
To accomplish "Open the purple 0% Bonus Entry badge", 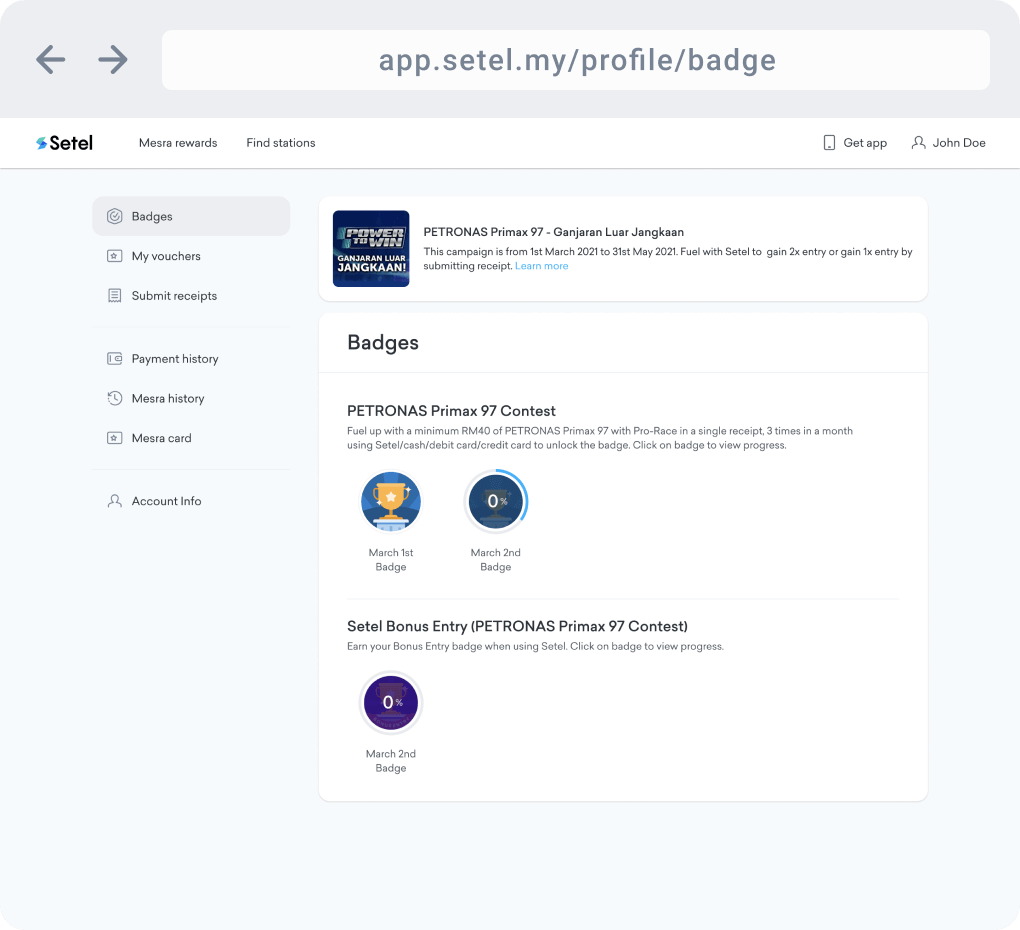I will [x=391, y=703].
